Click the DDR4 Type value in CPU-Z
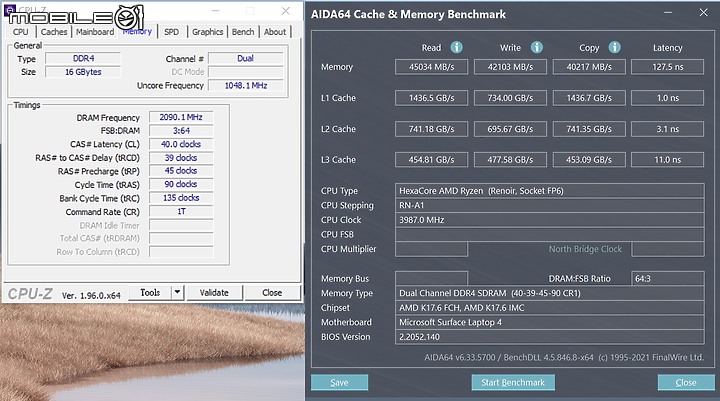 pyautogui.click(x=83, y=58)
